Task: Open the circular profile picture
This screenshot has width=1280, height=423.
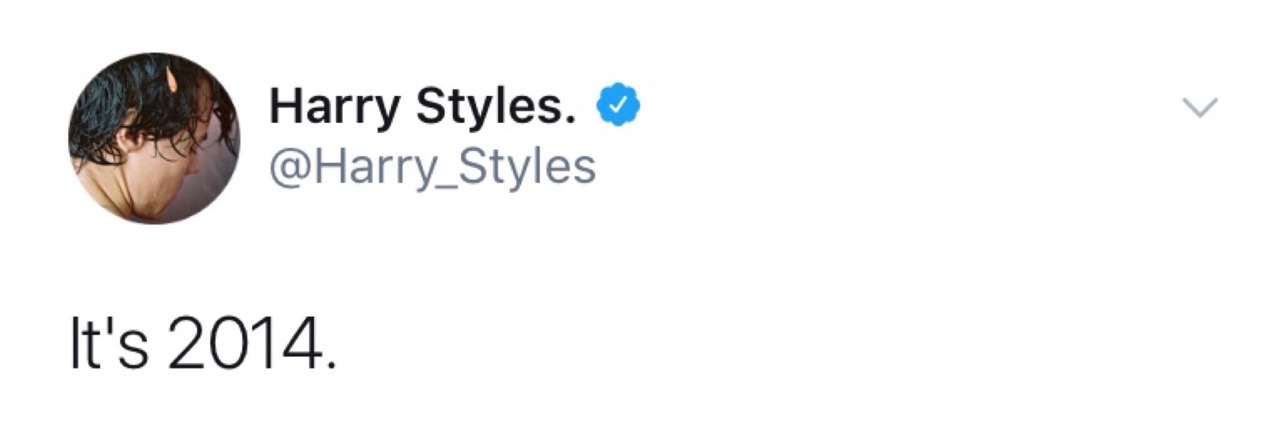Action: 154,138
